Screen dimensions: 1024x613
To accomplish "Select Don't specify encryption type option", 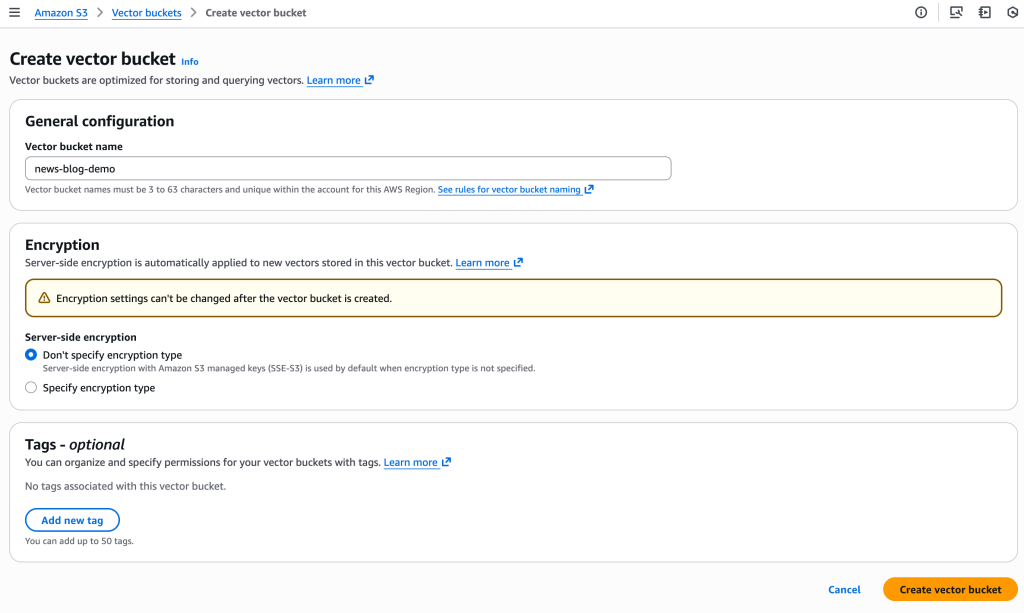I will point(31,354).
